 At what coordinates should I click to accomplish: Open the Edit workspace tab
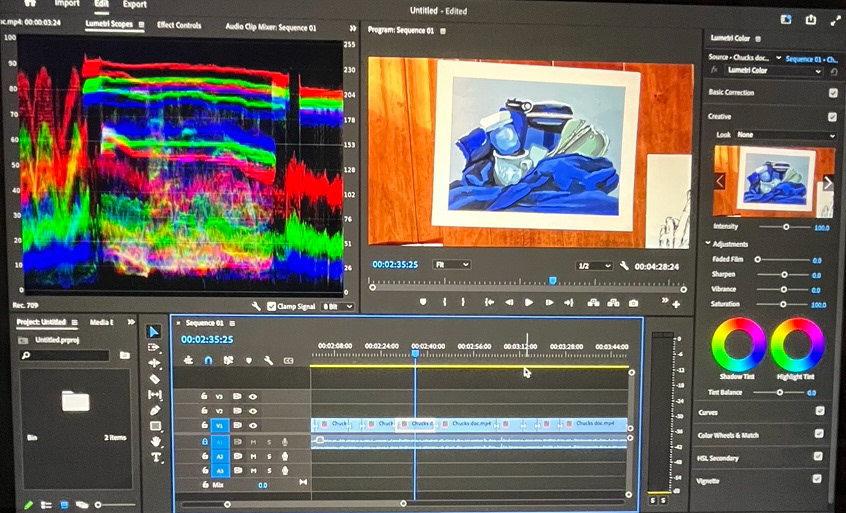[101, 4]
